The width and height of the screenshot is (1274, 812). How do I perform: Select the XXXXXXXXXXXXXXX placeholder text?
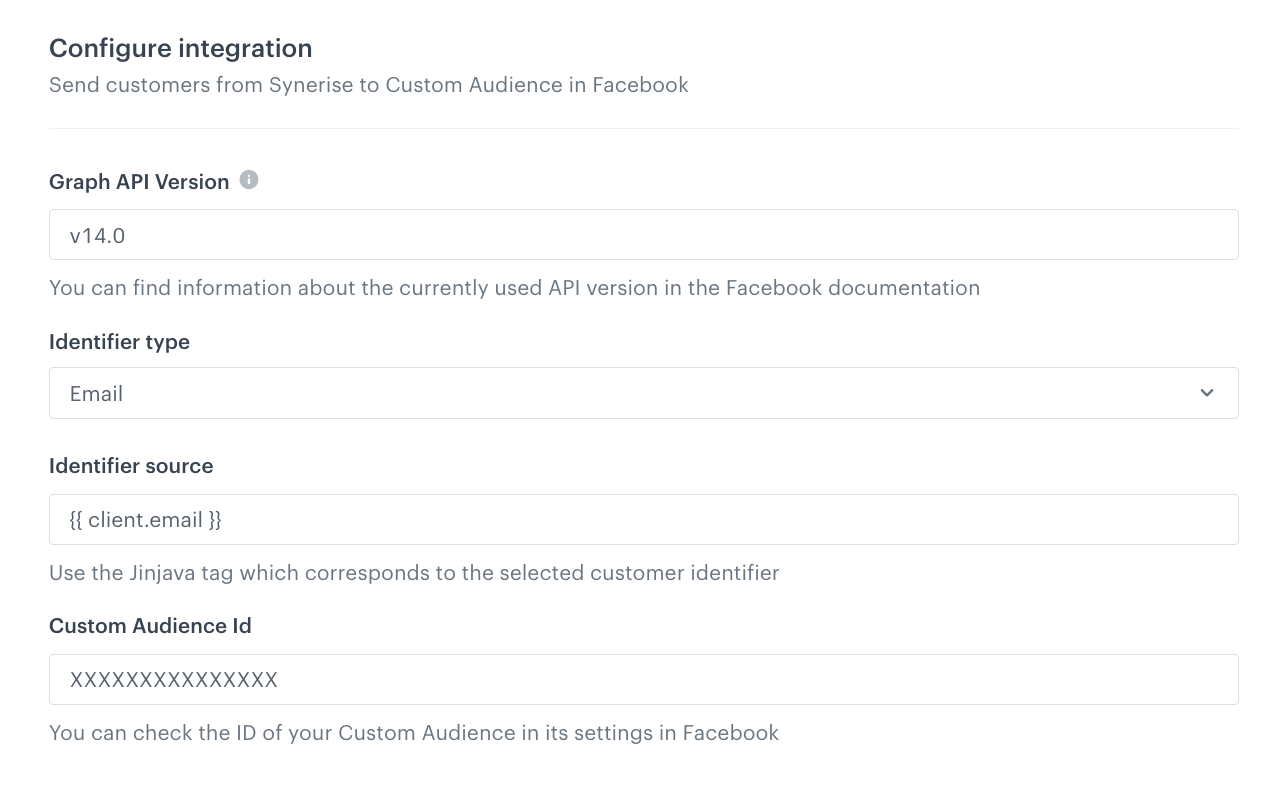173,679
